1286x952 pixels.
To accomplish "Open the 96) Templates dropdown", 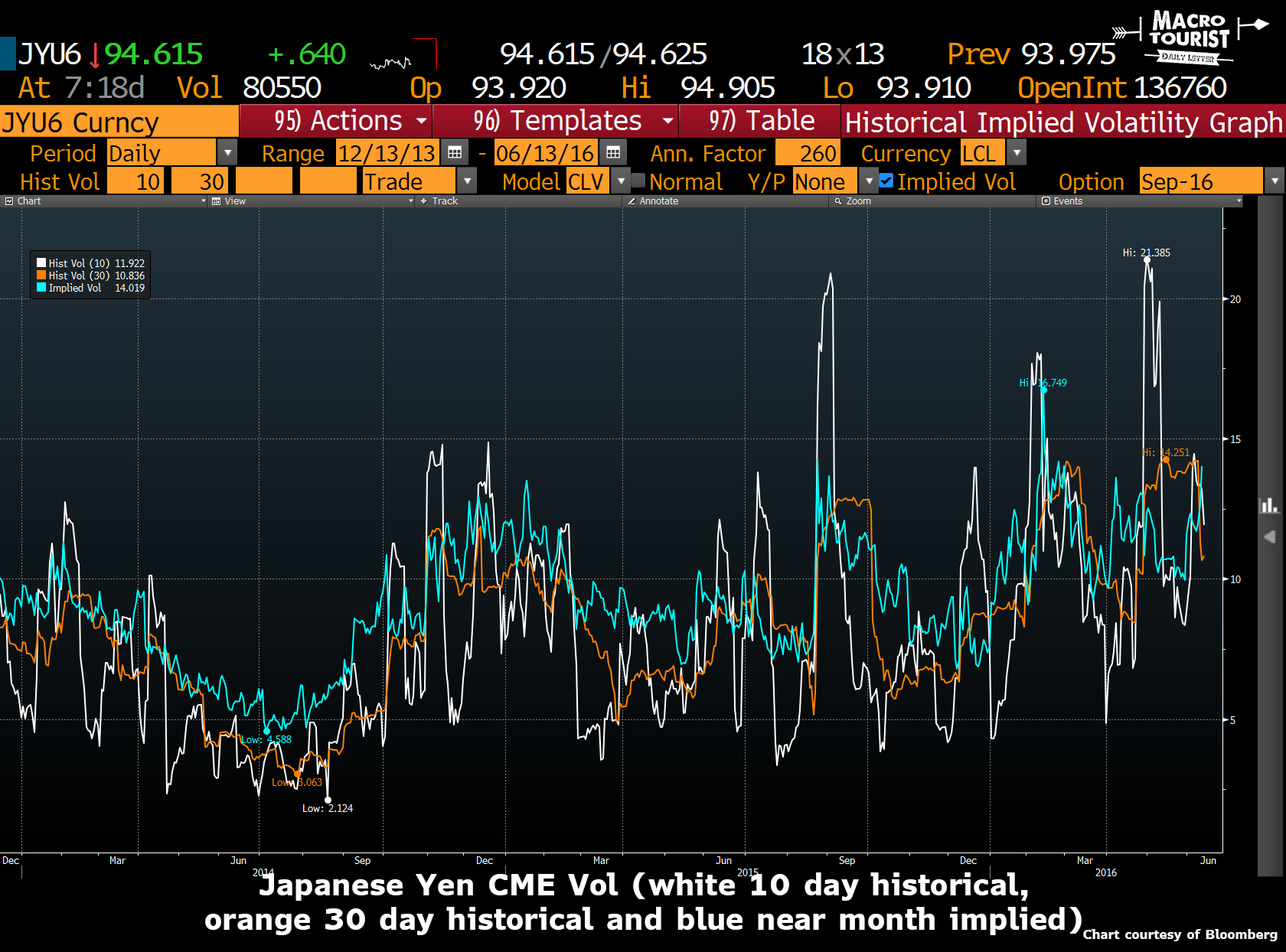I will [557, 121].
